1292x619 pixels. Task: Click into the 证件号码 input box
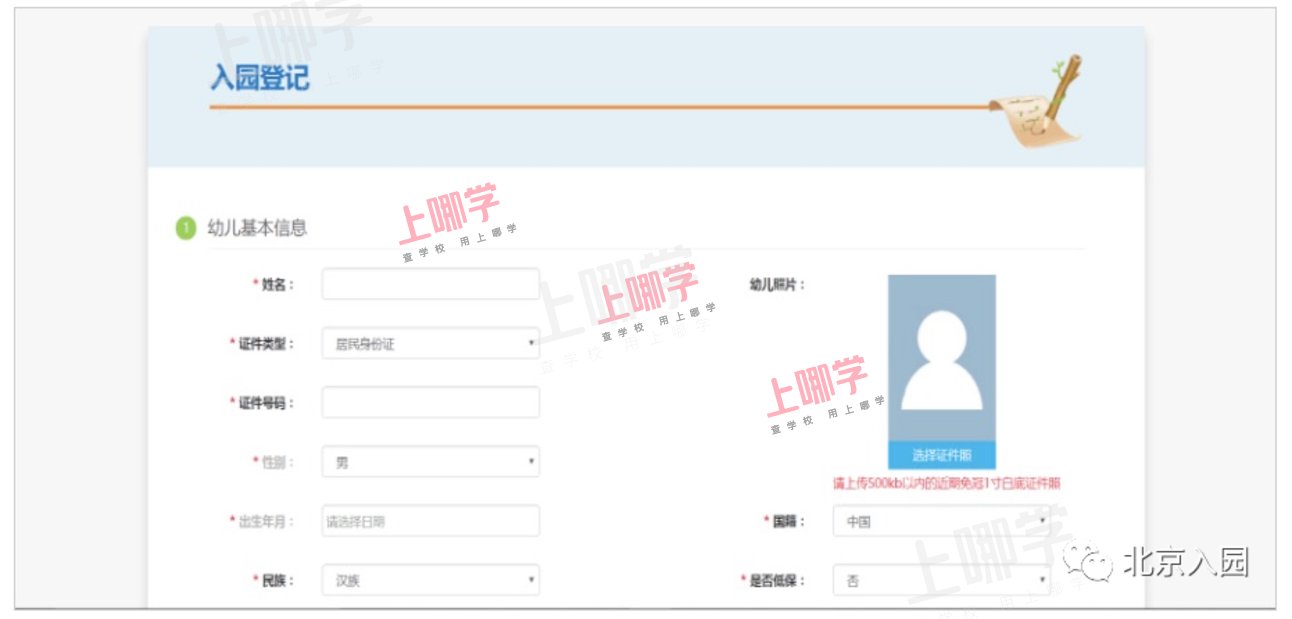click(430, 403)
